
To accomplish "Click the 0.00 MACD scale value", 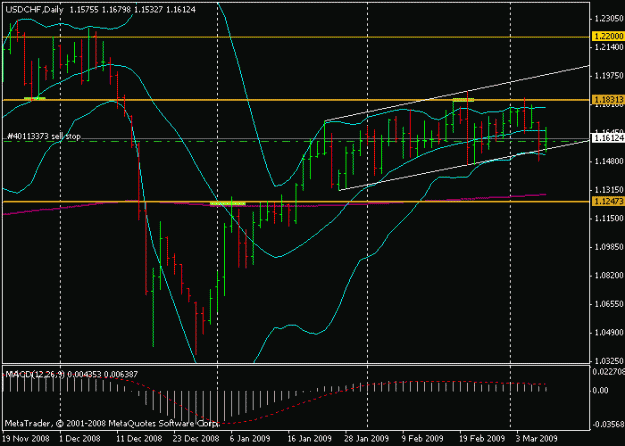I will click(601, 391).
